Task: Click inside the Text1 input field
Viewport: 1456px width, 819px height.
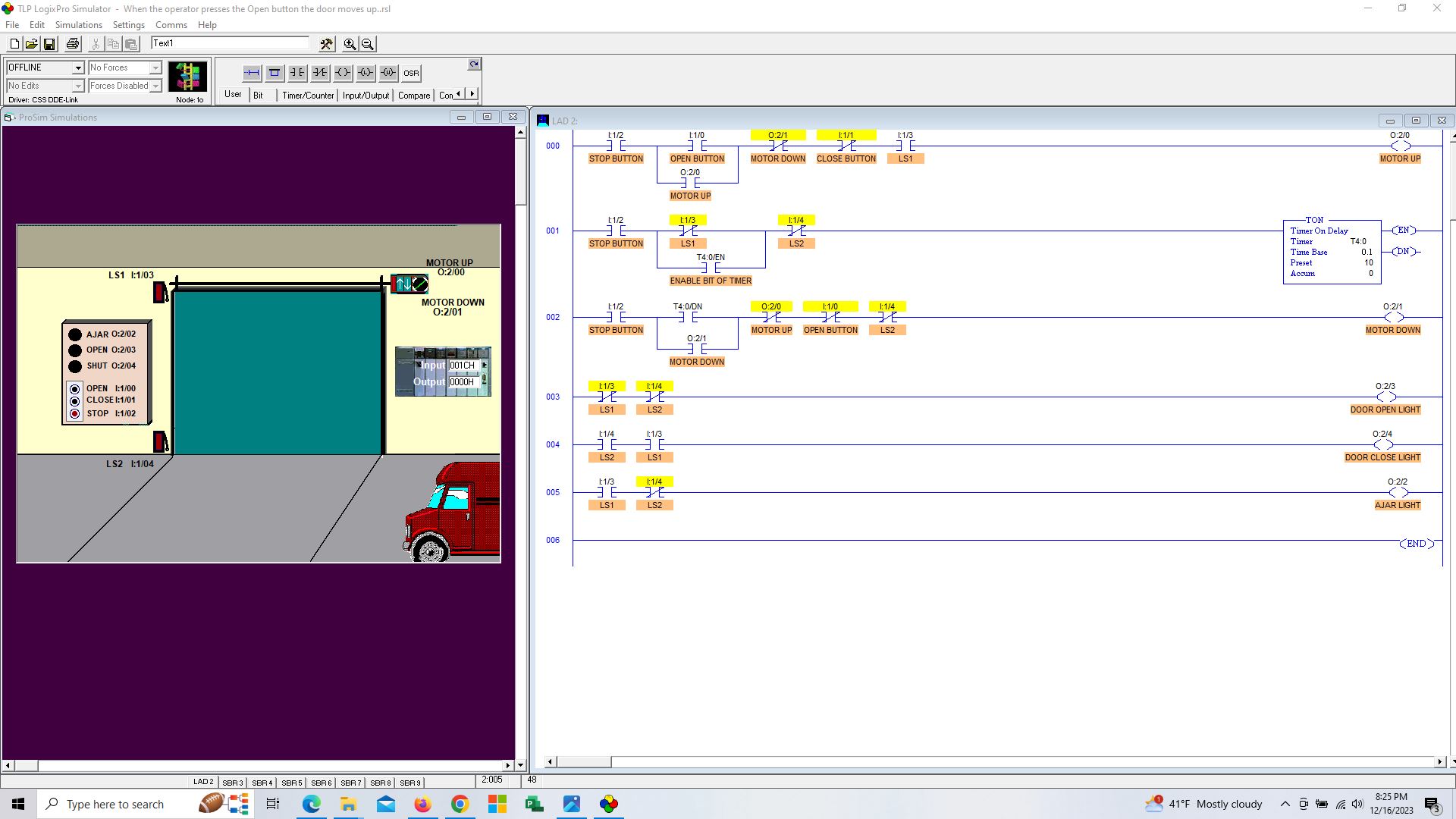Action: [227, 43]
